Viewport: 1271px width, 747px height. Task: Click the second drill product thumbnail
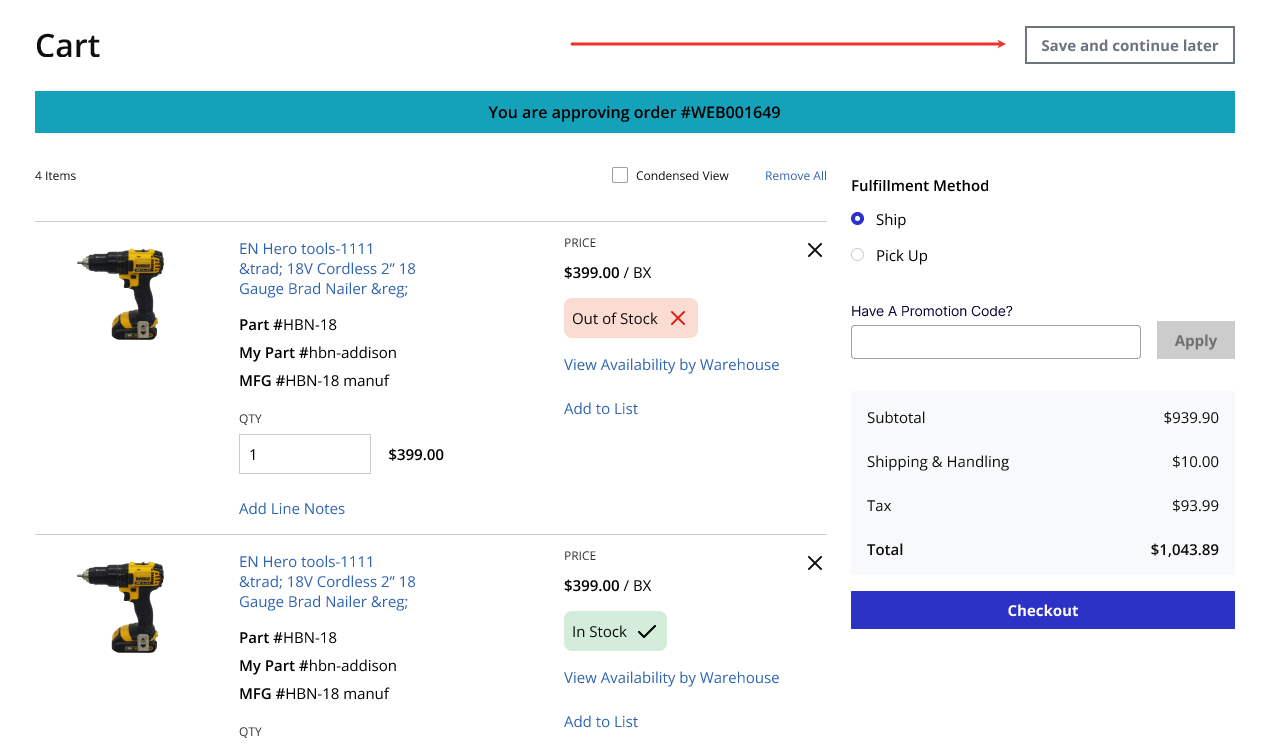tap(121, 607)
